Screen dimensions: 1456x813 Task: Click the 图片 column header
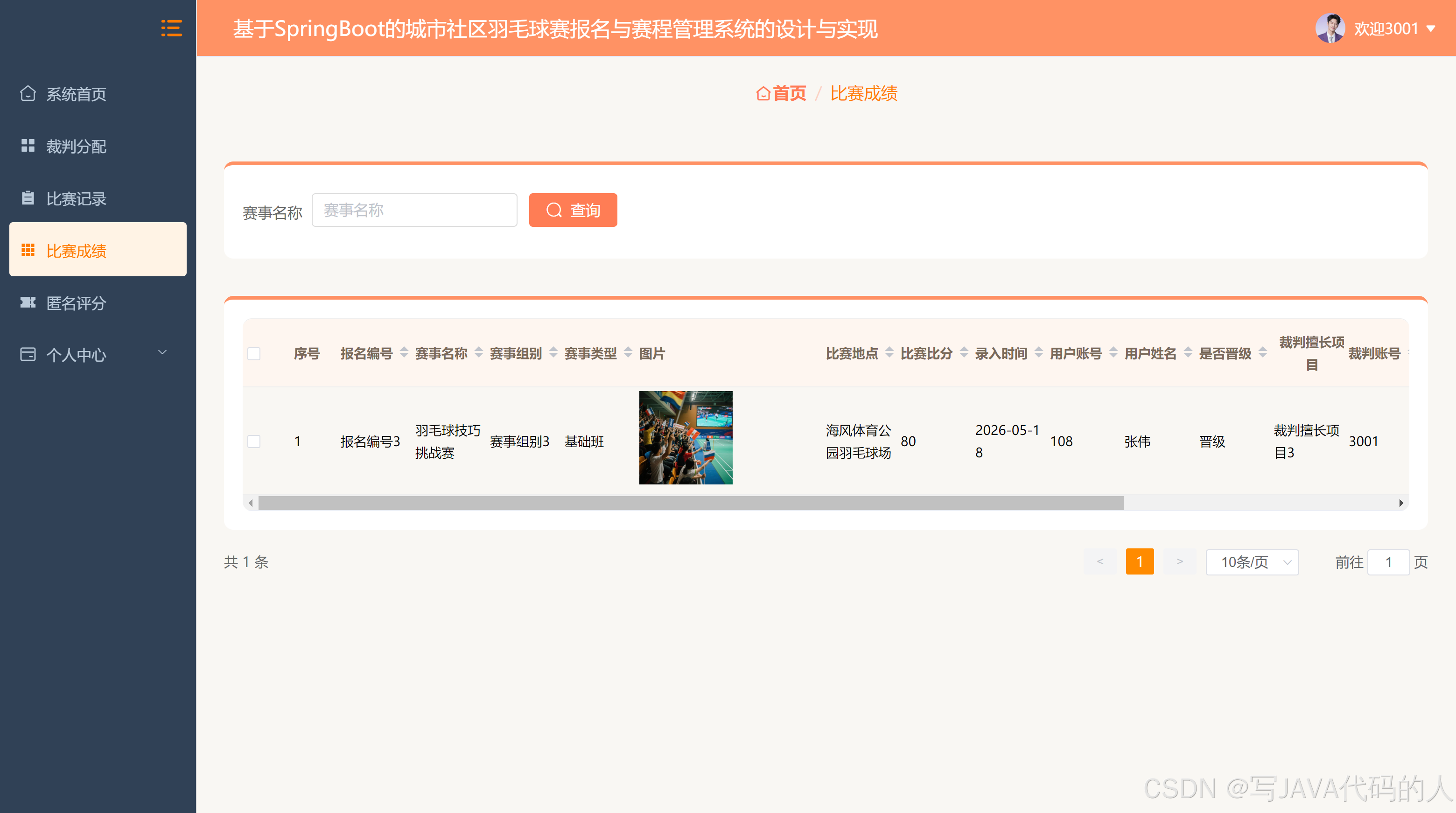(x=651, y=353)
